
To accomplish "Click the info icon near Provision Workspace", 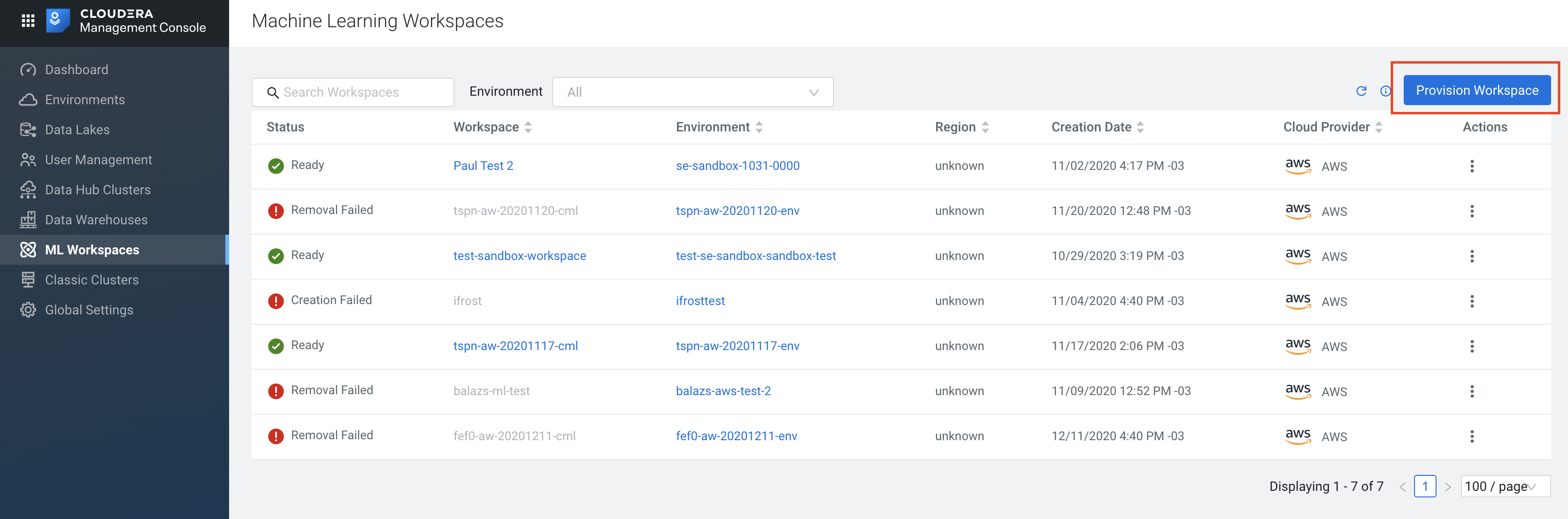I will pos(1385,91).
